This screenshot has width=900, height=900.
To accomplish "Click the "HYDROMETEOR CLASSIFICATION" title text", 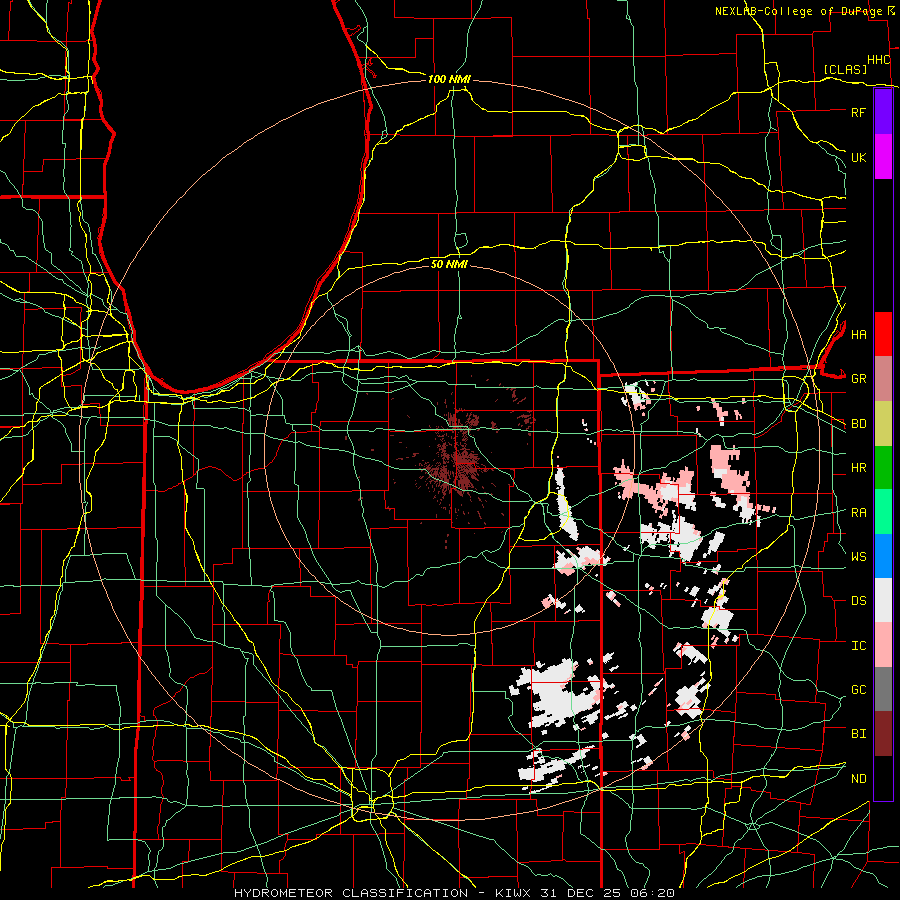I will [351, 893].
